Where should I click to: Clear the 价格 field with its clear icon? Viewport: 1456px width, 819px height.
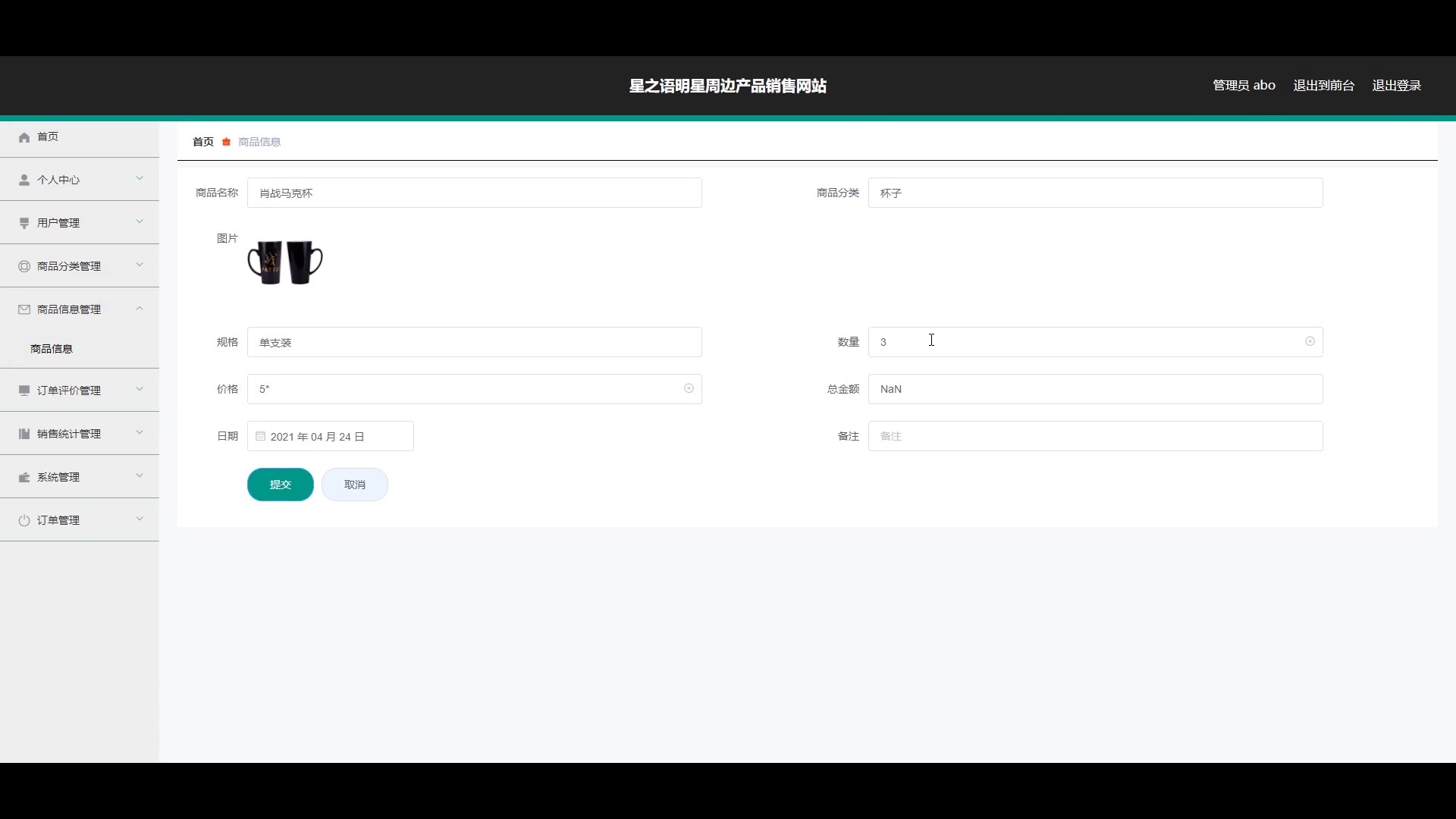689,388
